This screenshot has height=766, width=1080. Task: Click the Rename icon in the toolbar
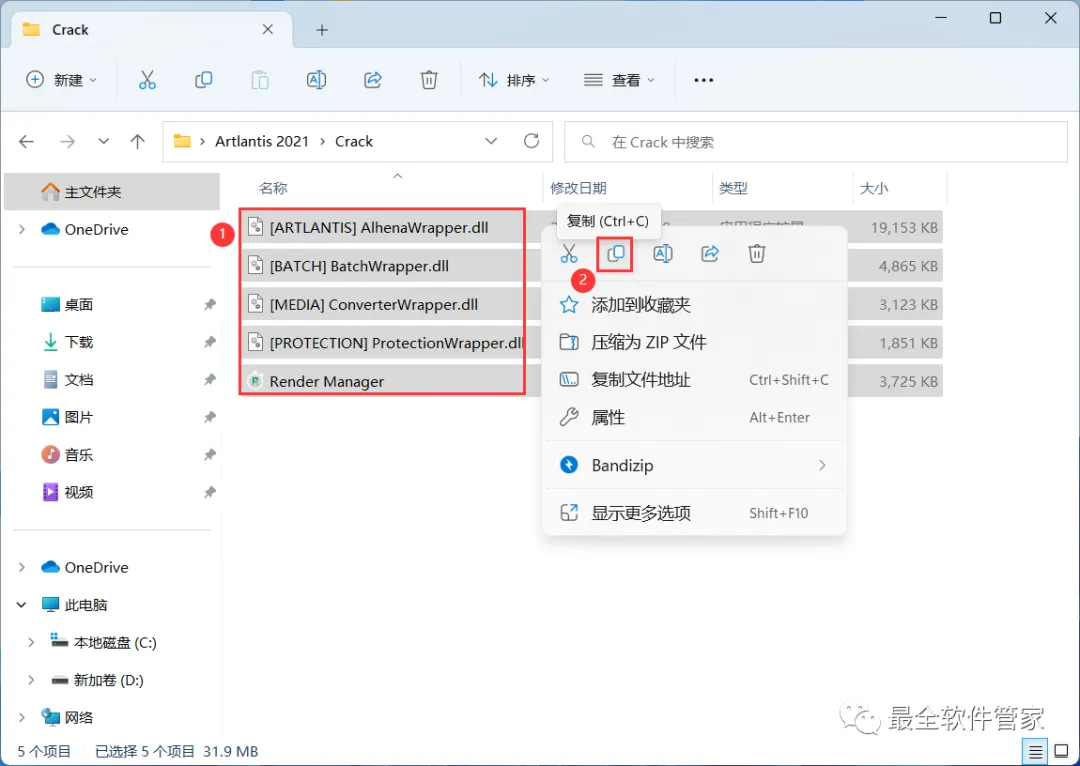click(x=316, y=80)
